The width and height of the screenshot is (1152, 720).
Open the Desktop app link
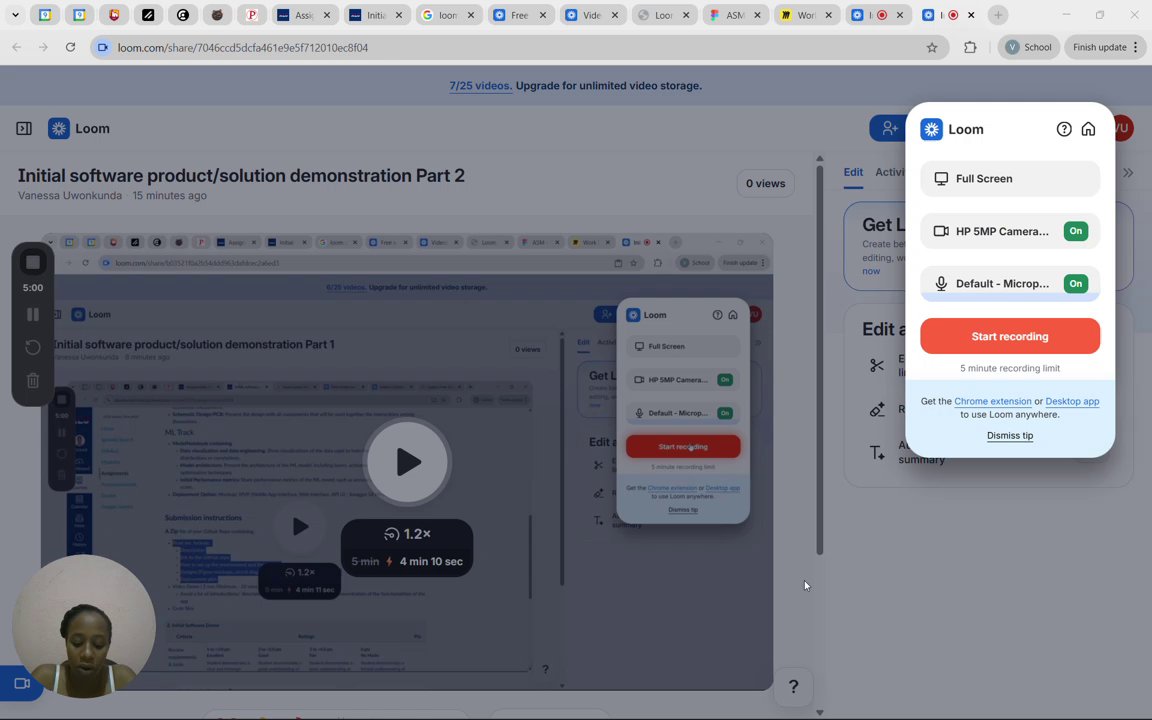(x=1072, y=401)
